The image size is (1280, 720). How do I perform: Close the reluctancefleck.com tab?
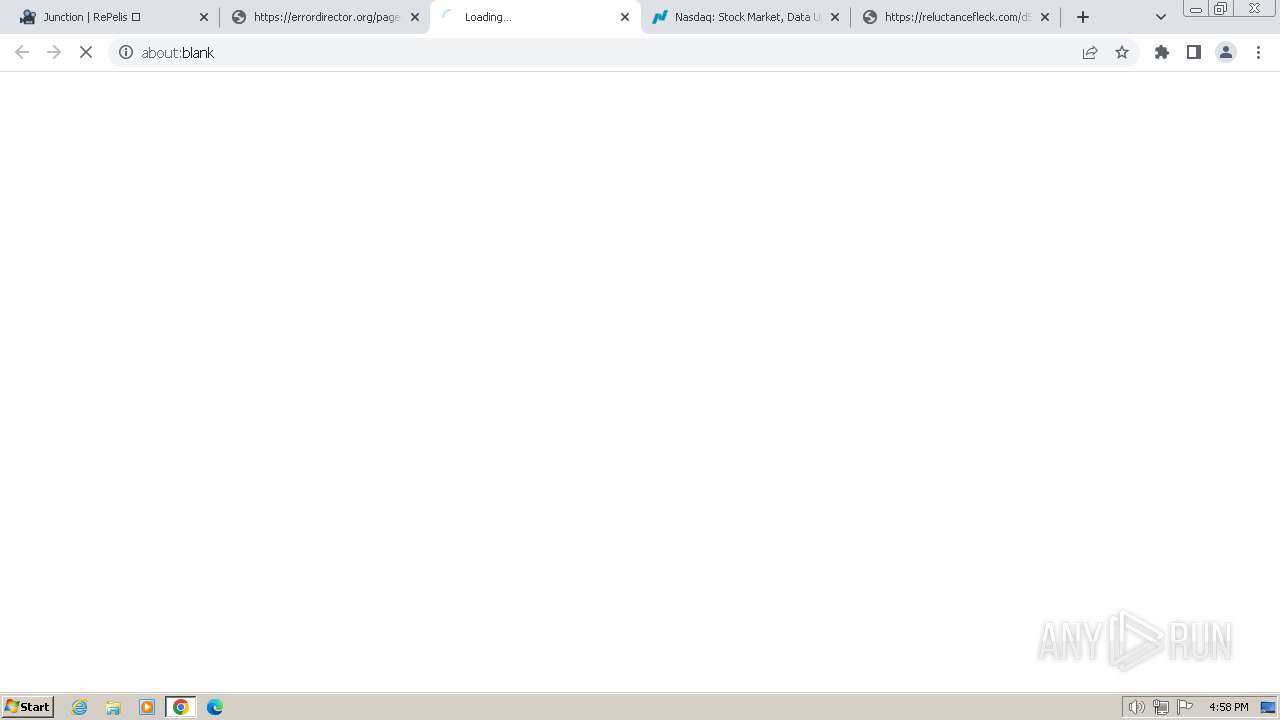1045,17
